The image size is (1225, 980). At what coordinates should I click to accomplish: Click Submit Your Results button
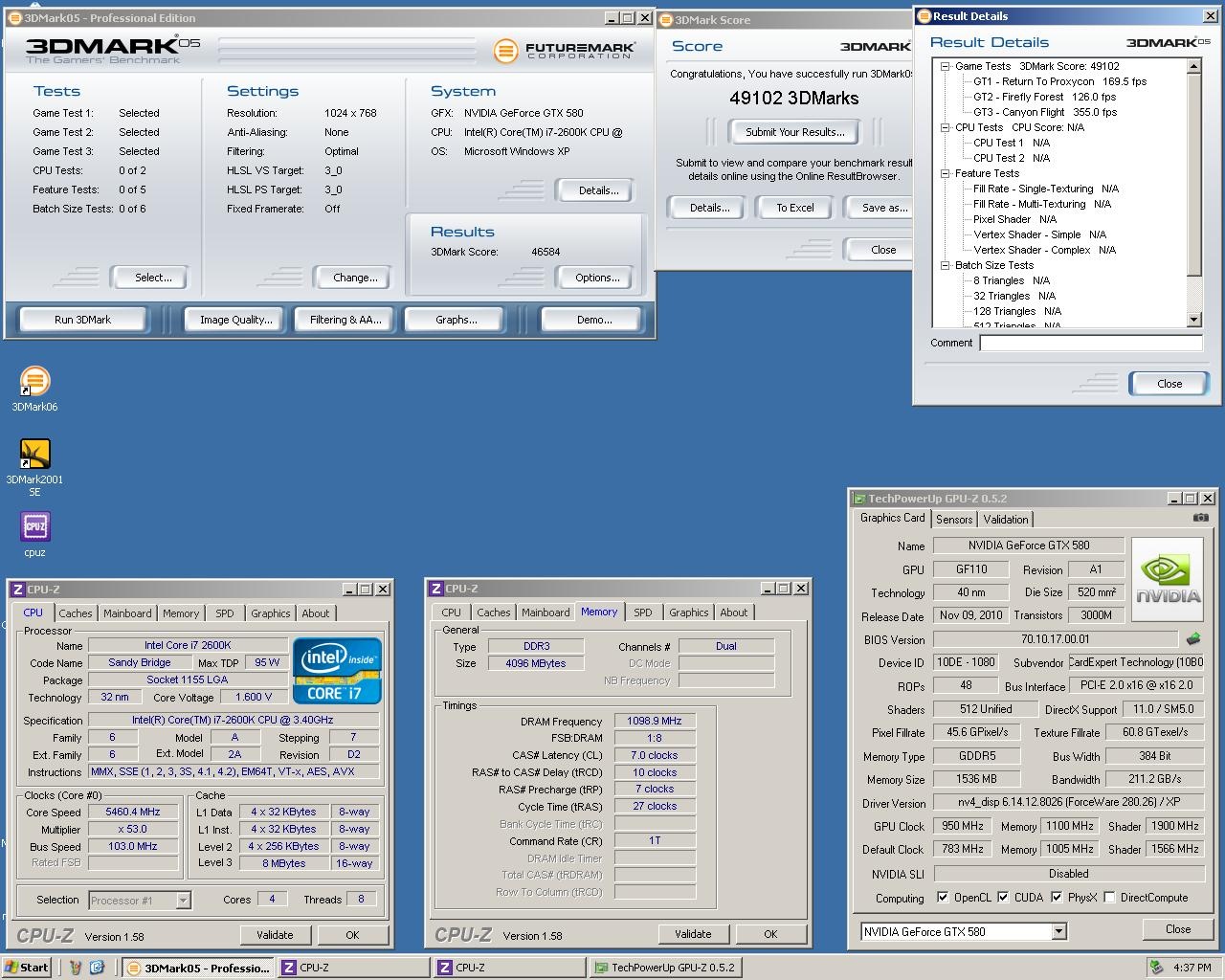click(x=794, y=132)
